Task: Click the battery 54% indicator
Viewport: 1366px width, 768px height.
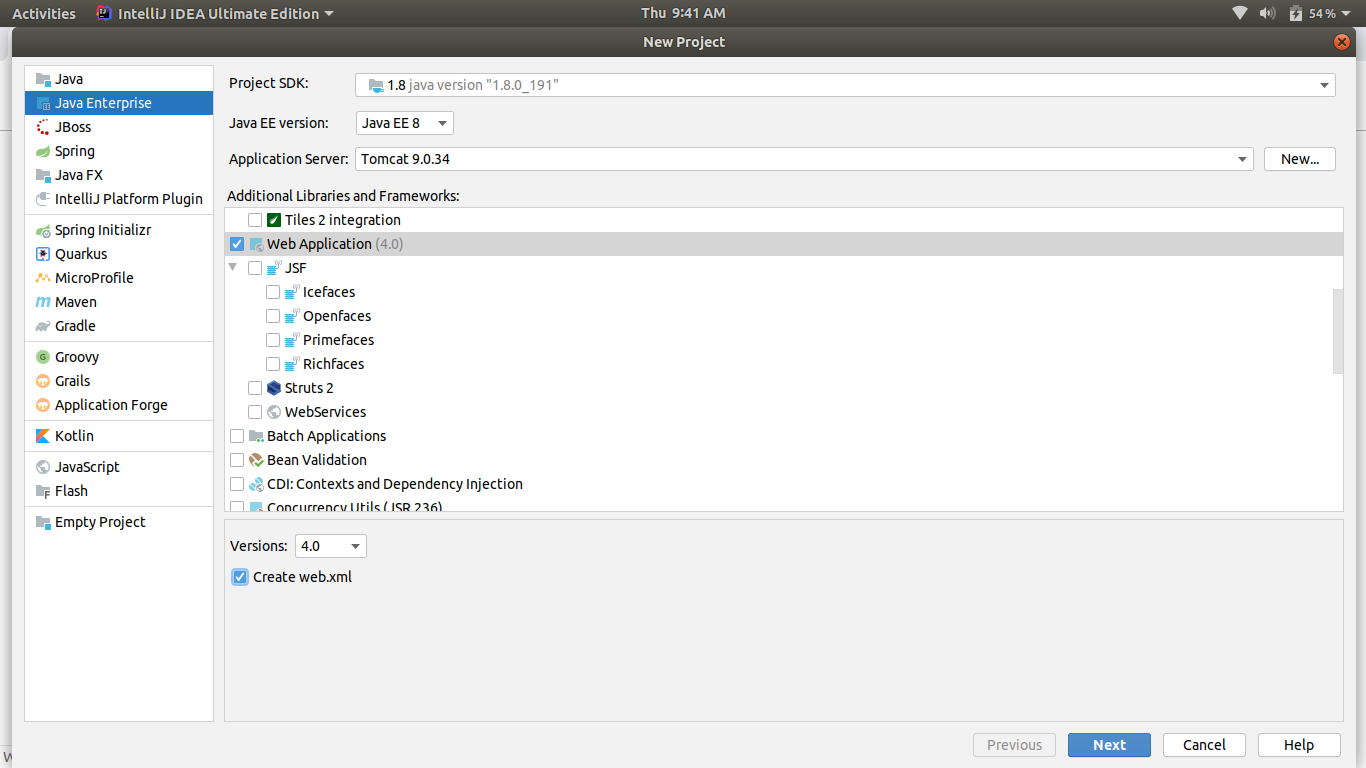Action: [1312, 13]
